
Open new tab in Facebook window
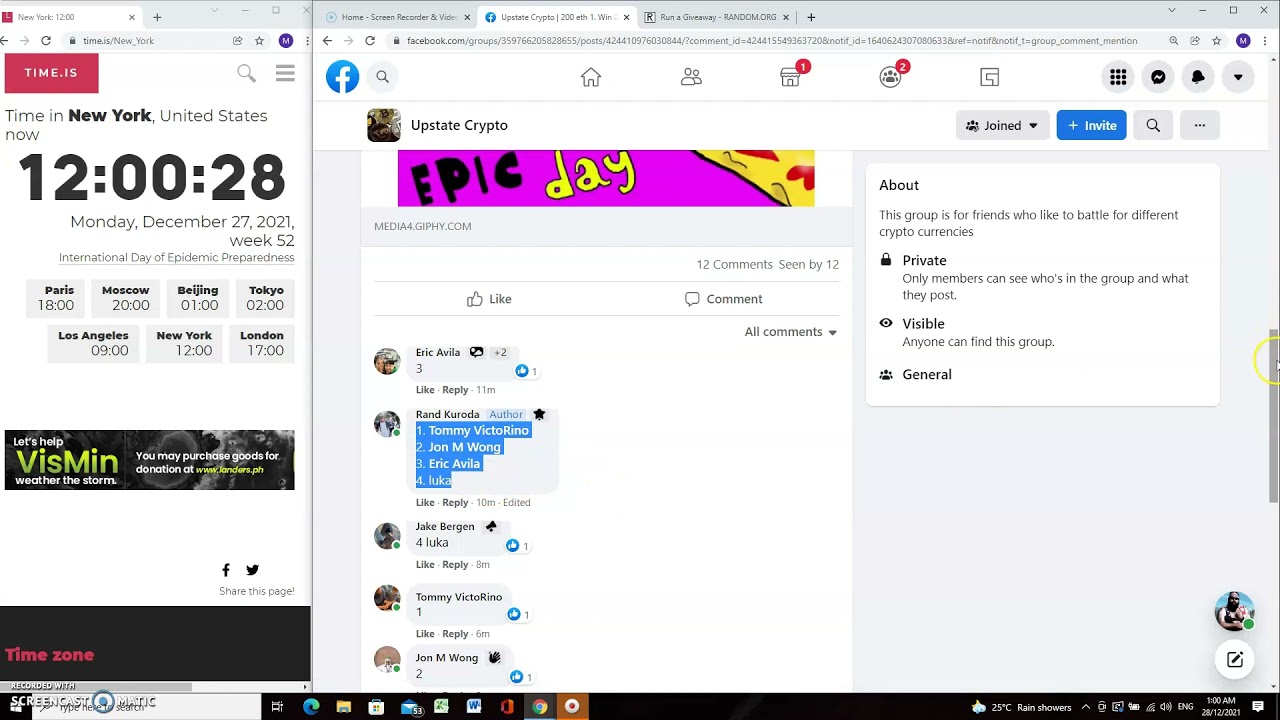pos(811,17)
